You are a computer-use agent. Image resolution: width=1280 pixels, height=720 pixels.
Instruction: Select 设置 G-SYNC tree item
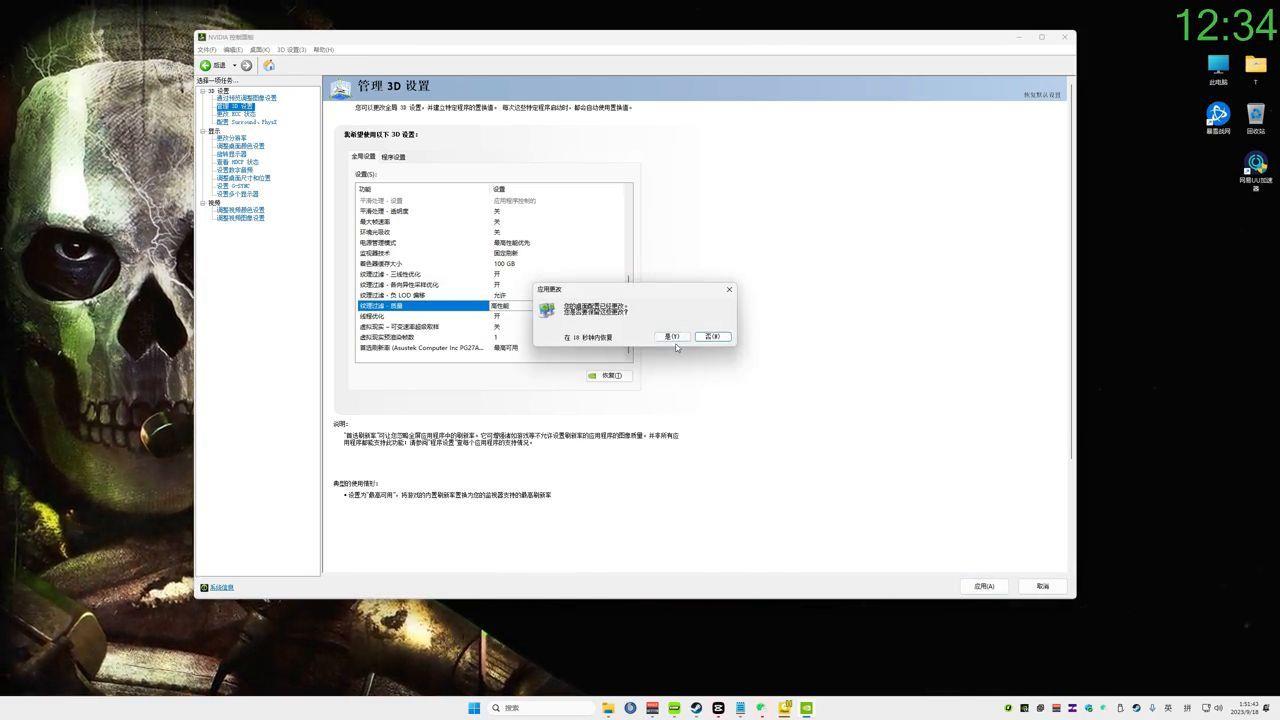pyautogui.click(x=233, y=186)
